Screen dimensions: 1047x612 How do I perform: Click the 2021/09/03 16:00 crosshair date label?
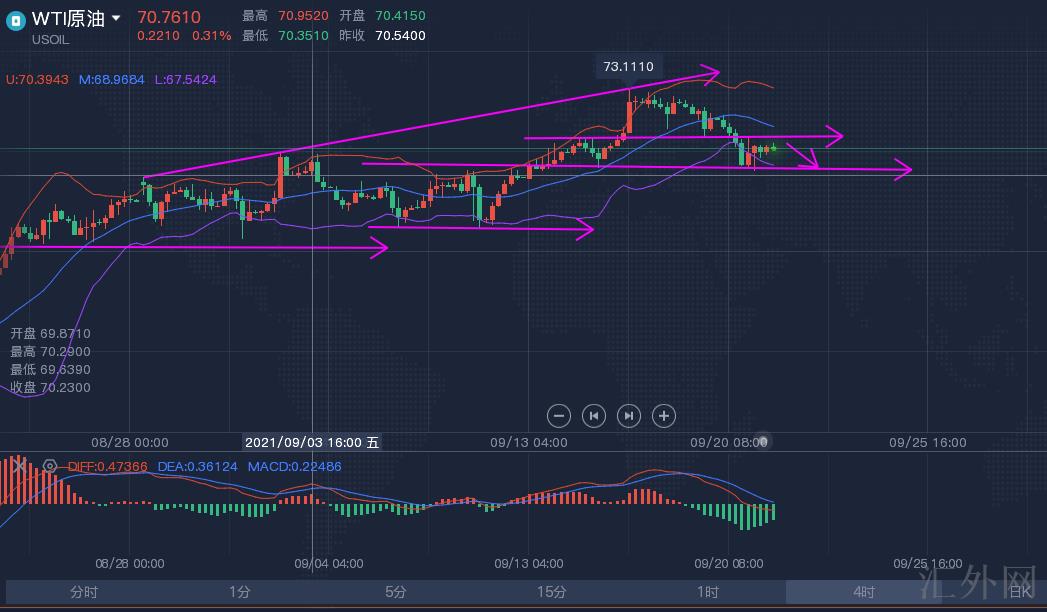[x=312, y=442]
